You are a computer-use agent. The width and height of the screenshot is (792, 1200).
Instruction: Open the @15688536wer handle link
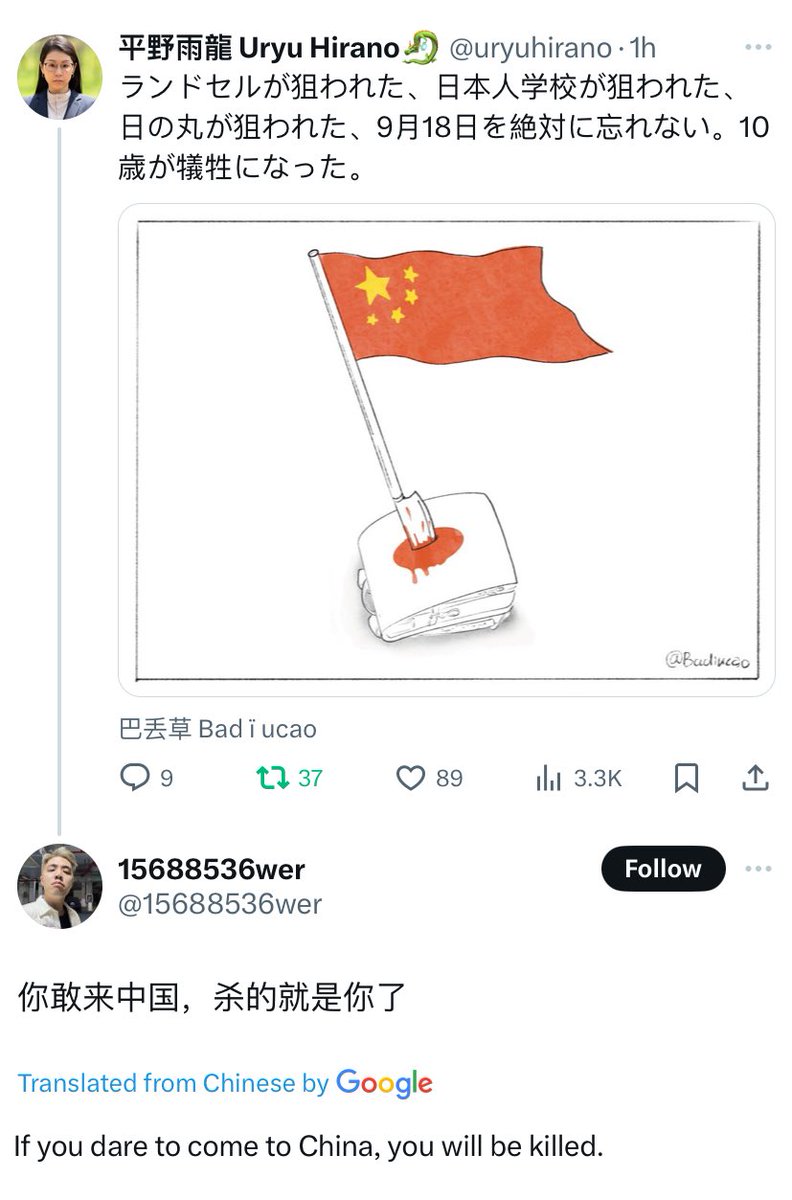tap(220, 904)
